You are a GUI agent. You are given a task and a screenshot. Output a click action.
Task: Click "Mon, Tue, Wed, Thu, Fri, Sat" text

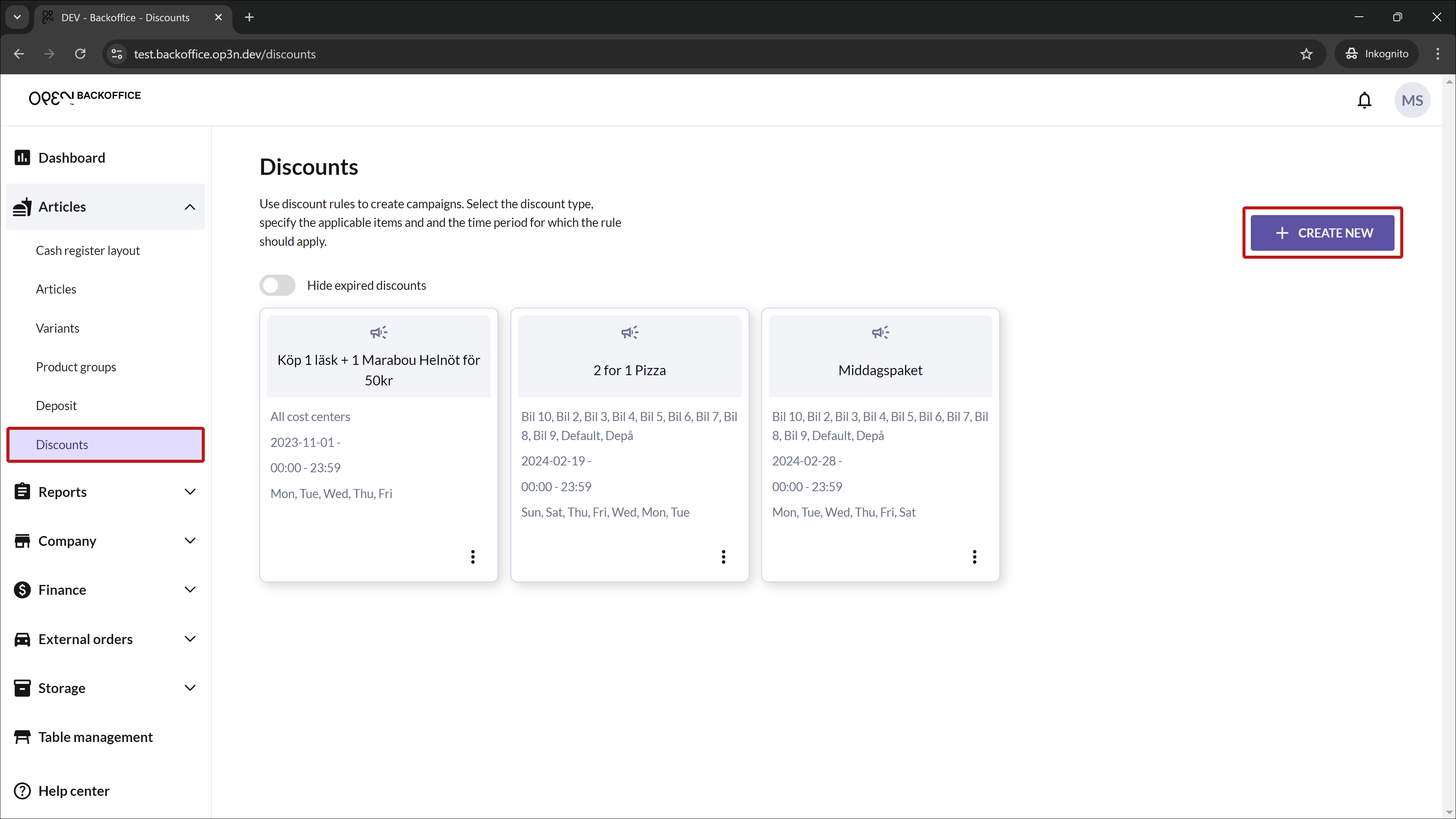point(844,512)
